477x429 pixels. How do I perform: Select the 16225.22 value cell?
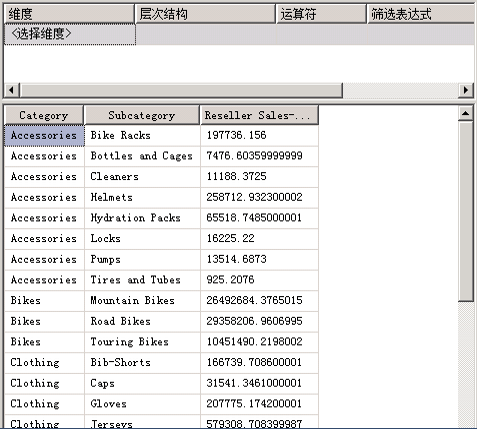(259, 239)
